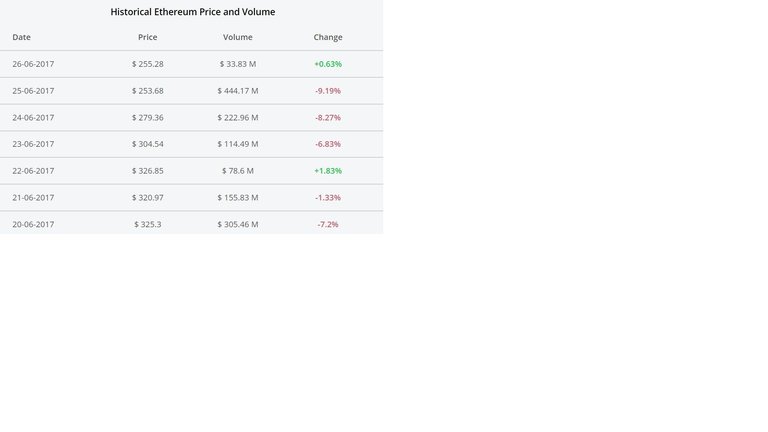Image resolution: width=768 pixels, height=432 pixels.
Task: Click the +0.63% change value
Action: pos(328,64)
